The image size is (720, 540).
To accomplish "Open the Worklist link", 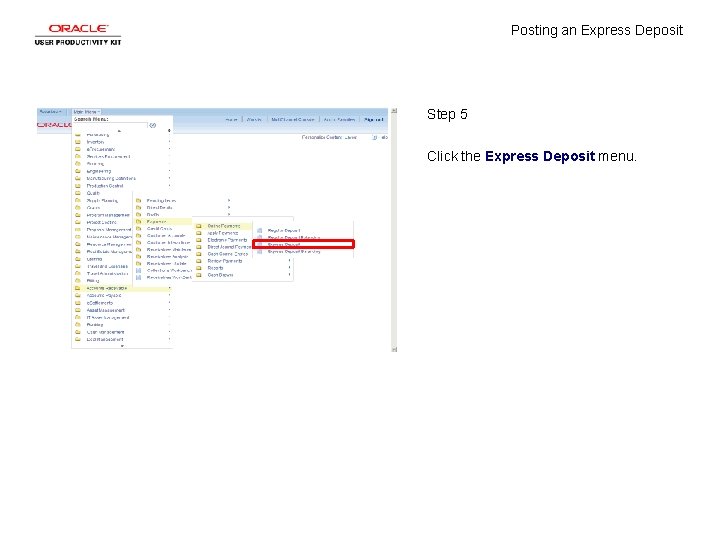I will 254,119.
